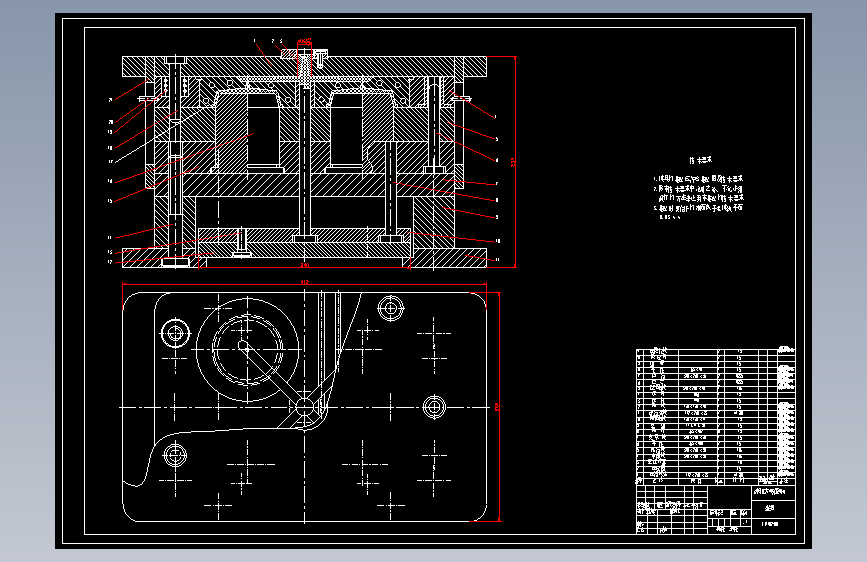Select the upper-left guide pin circle in plan view
This screenshot has width=867, height=562.
pos(175,334)
